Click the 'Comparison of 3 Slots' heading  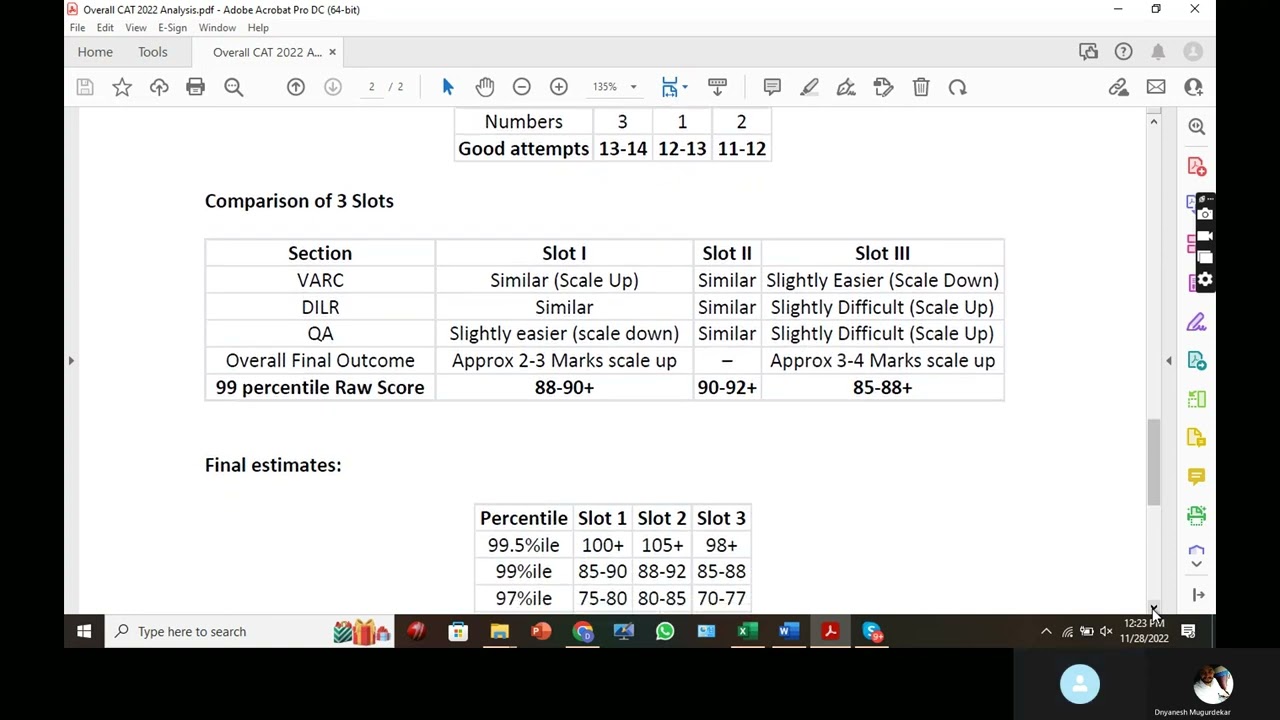pos(299,201)
